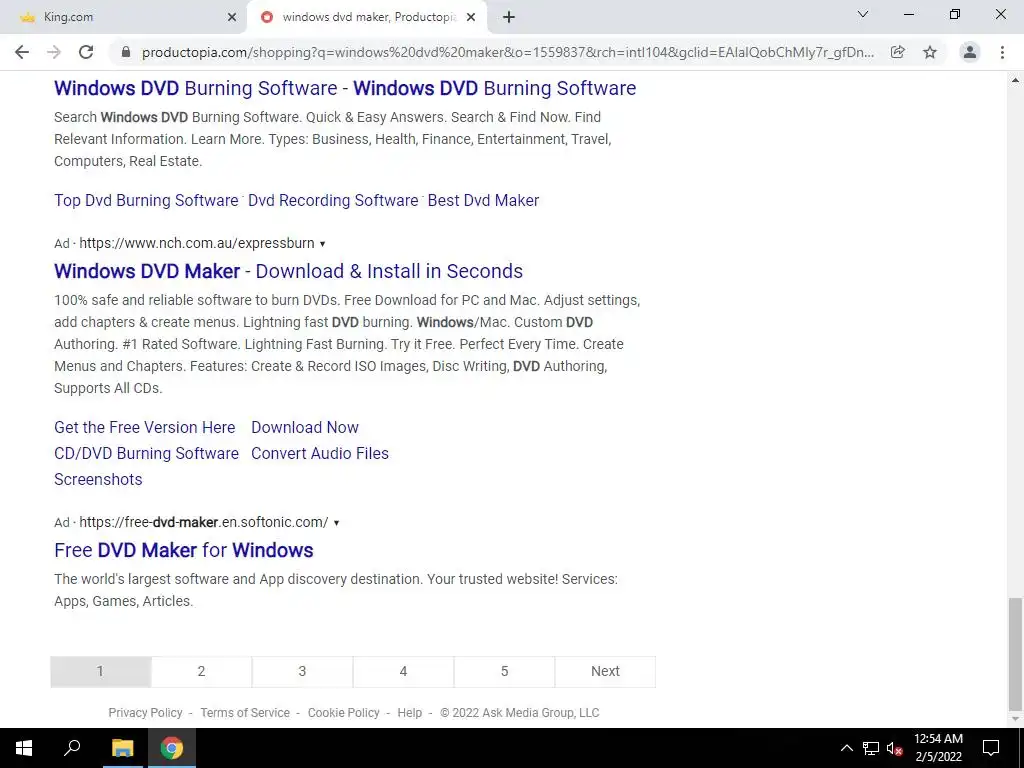Open Cookie Policy footer link
The width and height of the screenshot is (1024, 768).
click(x=344, y=712)
